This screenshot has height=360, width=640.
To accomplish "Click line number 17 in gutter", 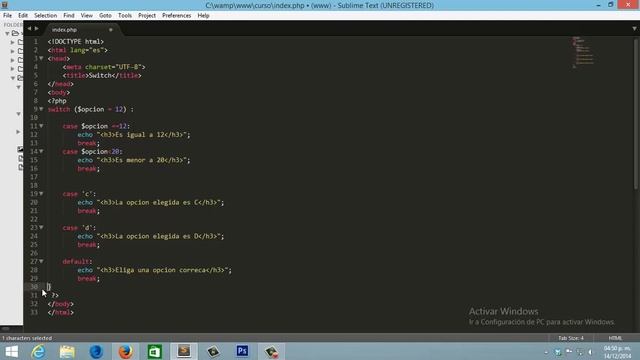I will tap(33, 177).
